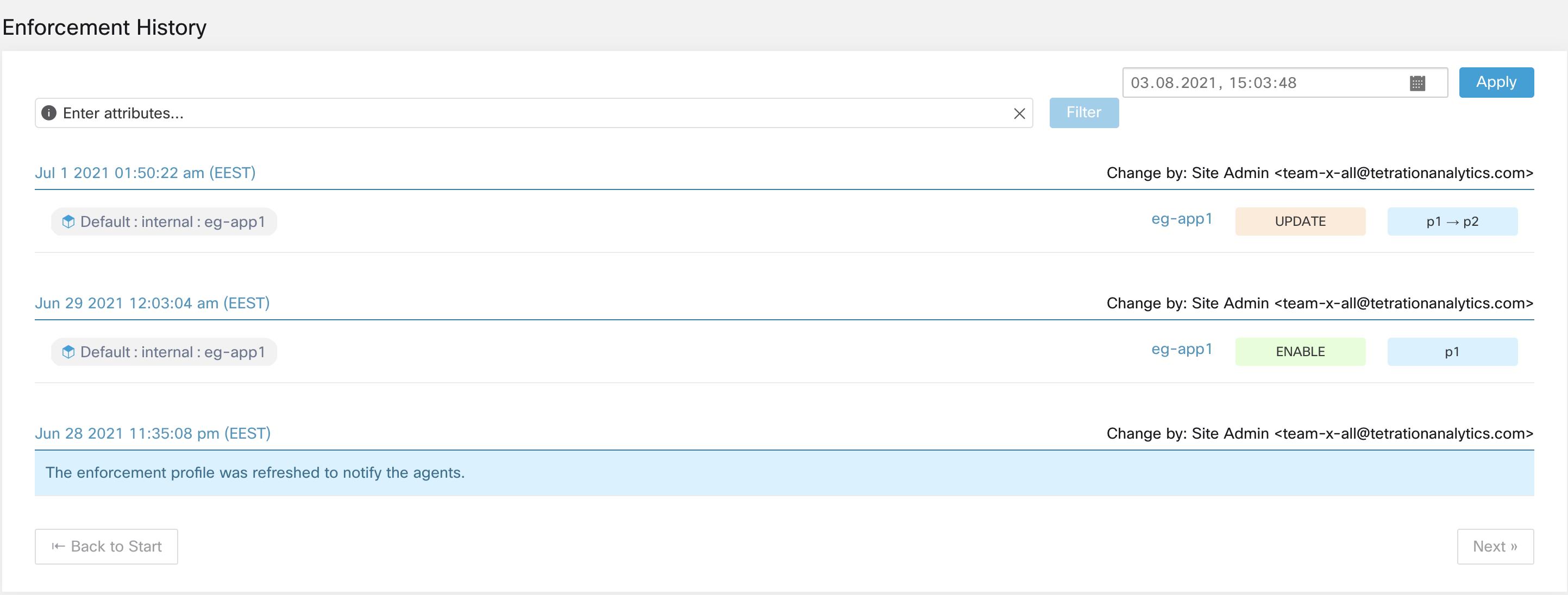
Task: Open the calendar date picker icon
Action: 1418,84
